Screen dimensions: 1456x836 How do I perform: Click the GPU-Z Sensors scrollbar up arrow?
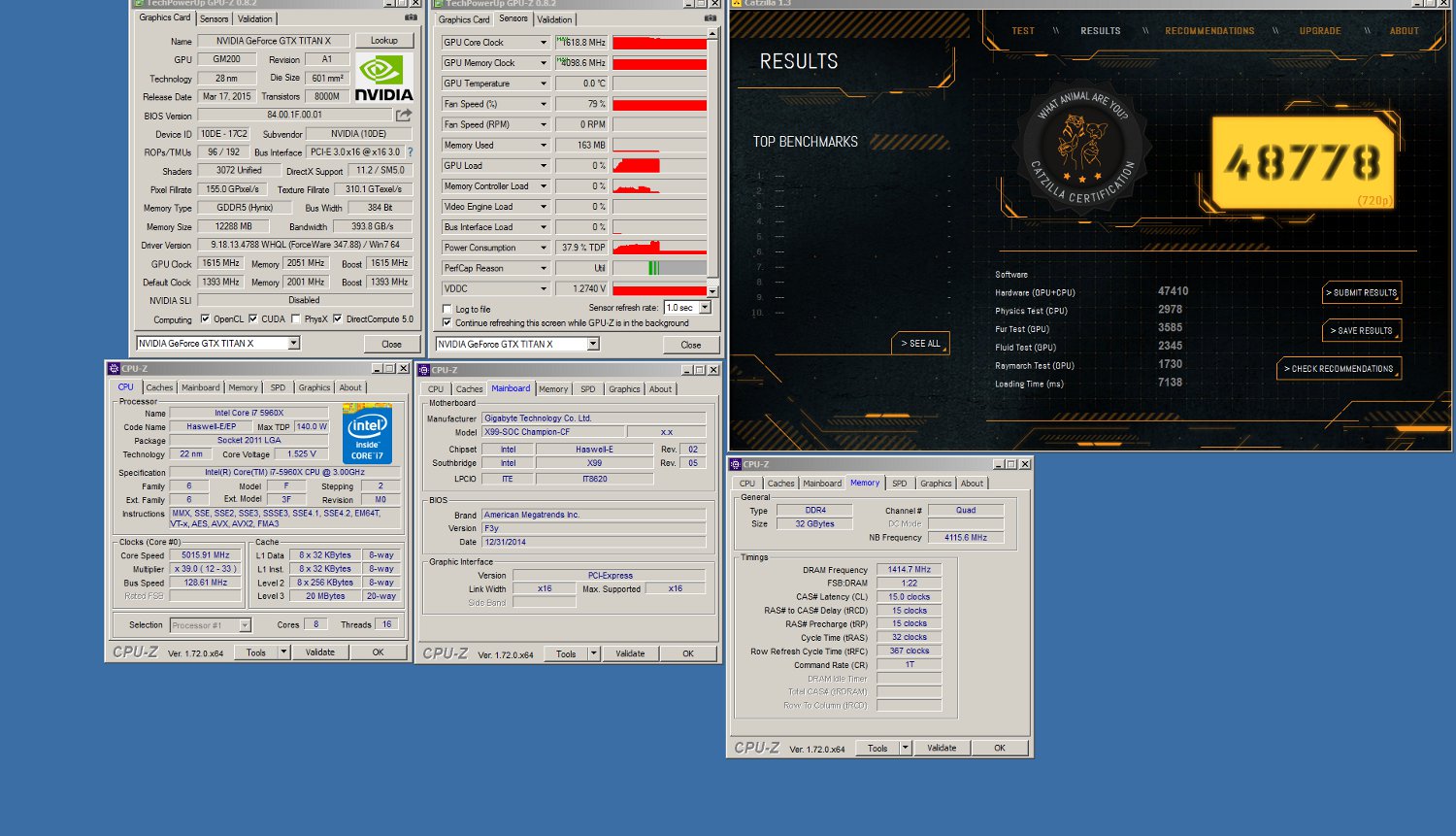pos(712,33)
